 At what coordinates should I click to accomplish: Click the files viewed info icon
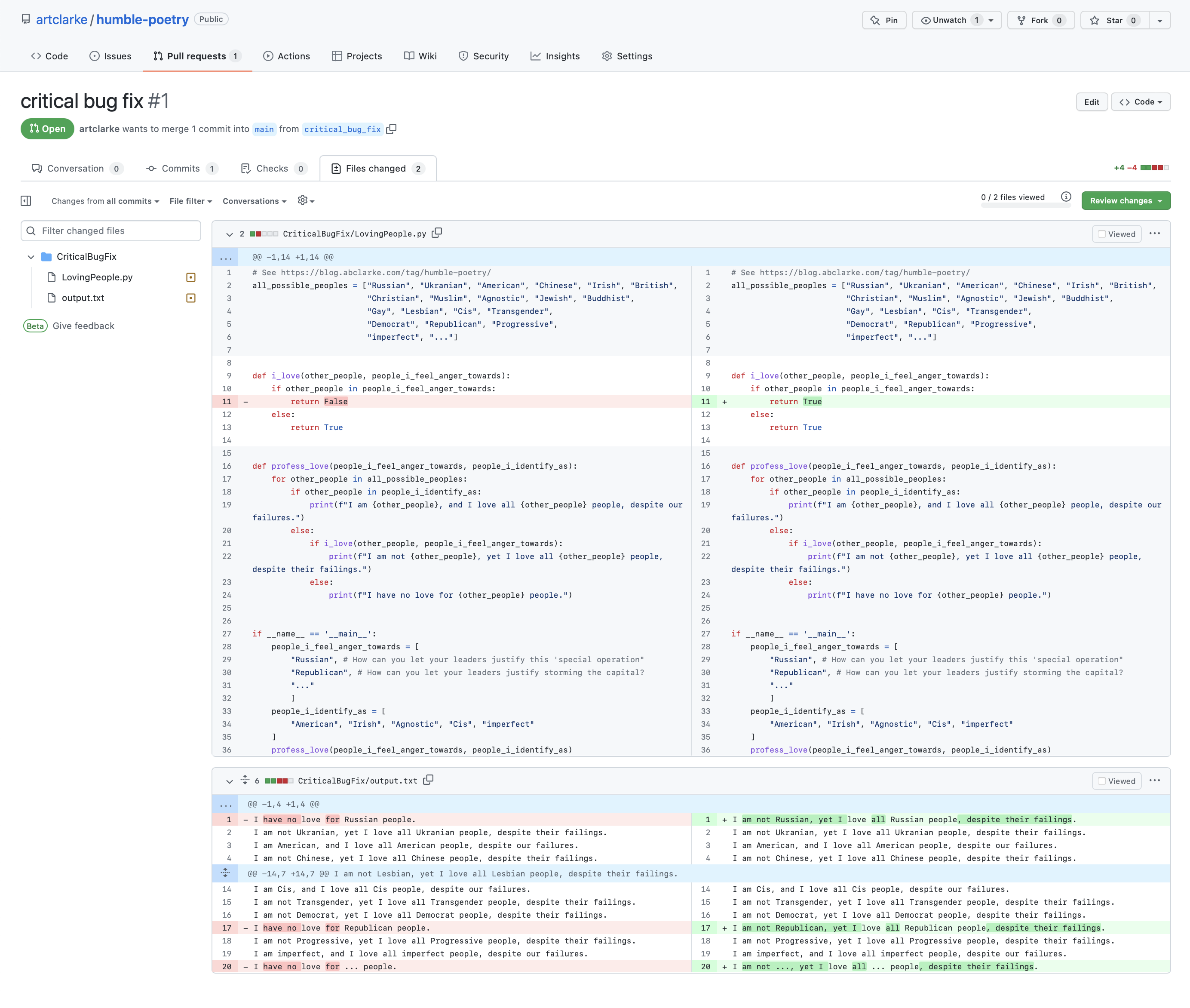pos(1066,197)
